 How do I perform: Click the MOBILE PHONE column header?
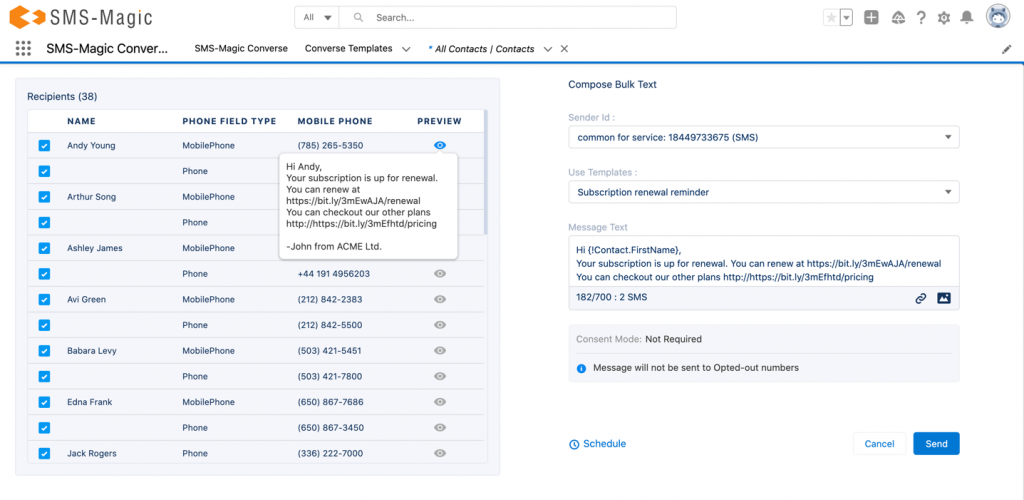335,121
